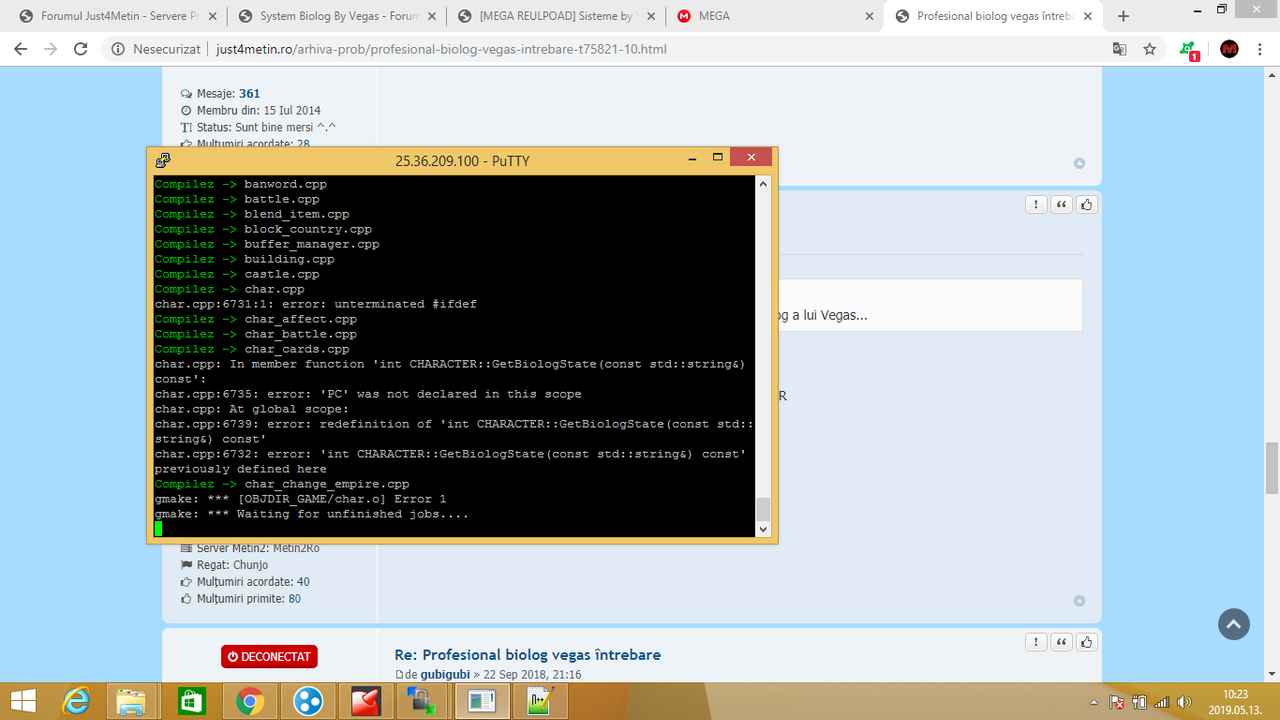Launch Internet Explorer from taskbar
1280x720 pixels.
[76, 702]
